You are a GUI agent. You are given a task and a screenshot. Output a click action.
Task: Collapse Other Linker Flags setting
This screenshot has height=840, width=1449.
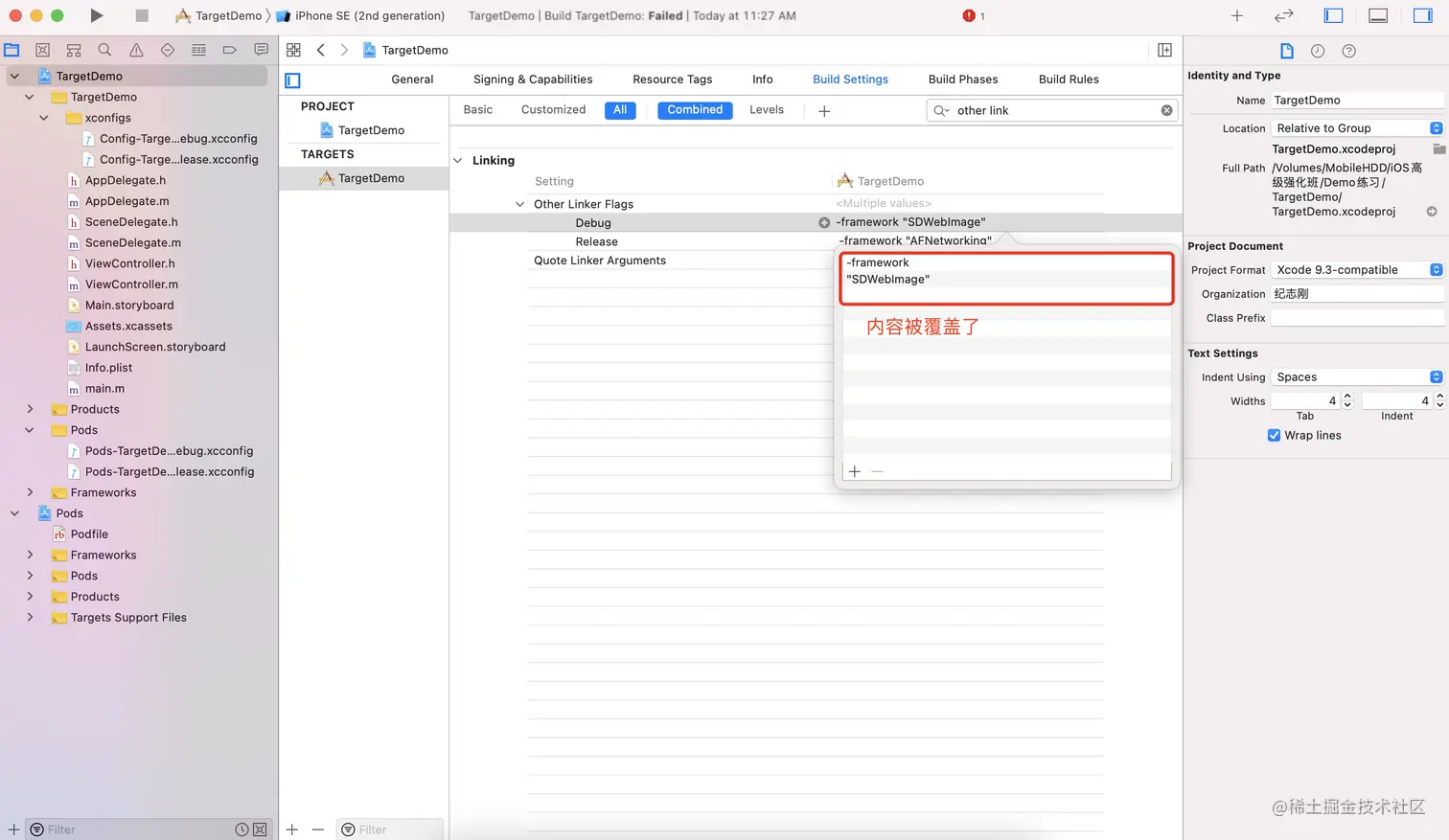(x=519, y=204)
